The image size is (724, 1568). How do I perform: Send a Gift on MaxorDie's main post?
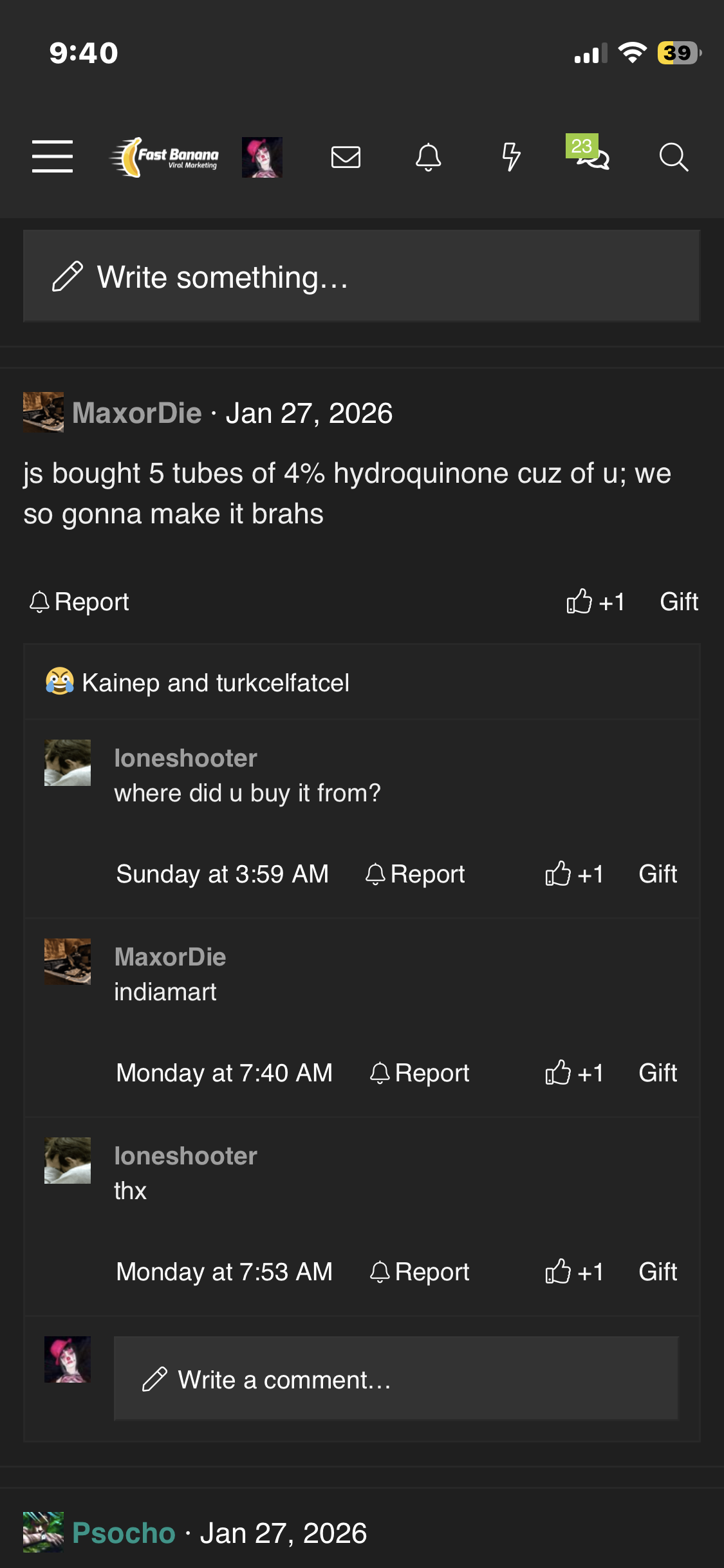point(679,602)
